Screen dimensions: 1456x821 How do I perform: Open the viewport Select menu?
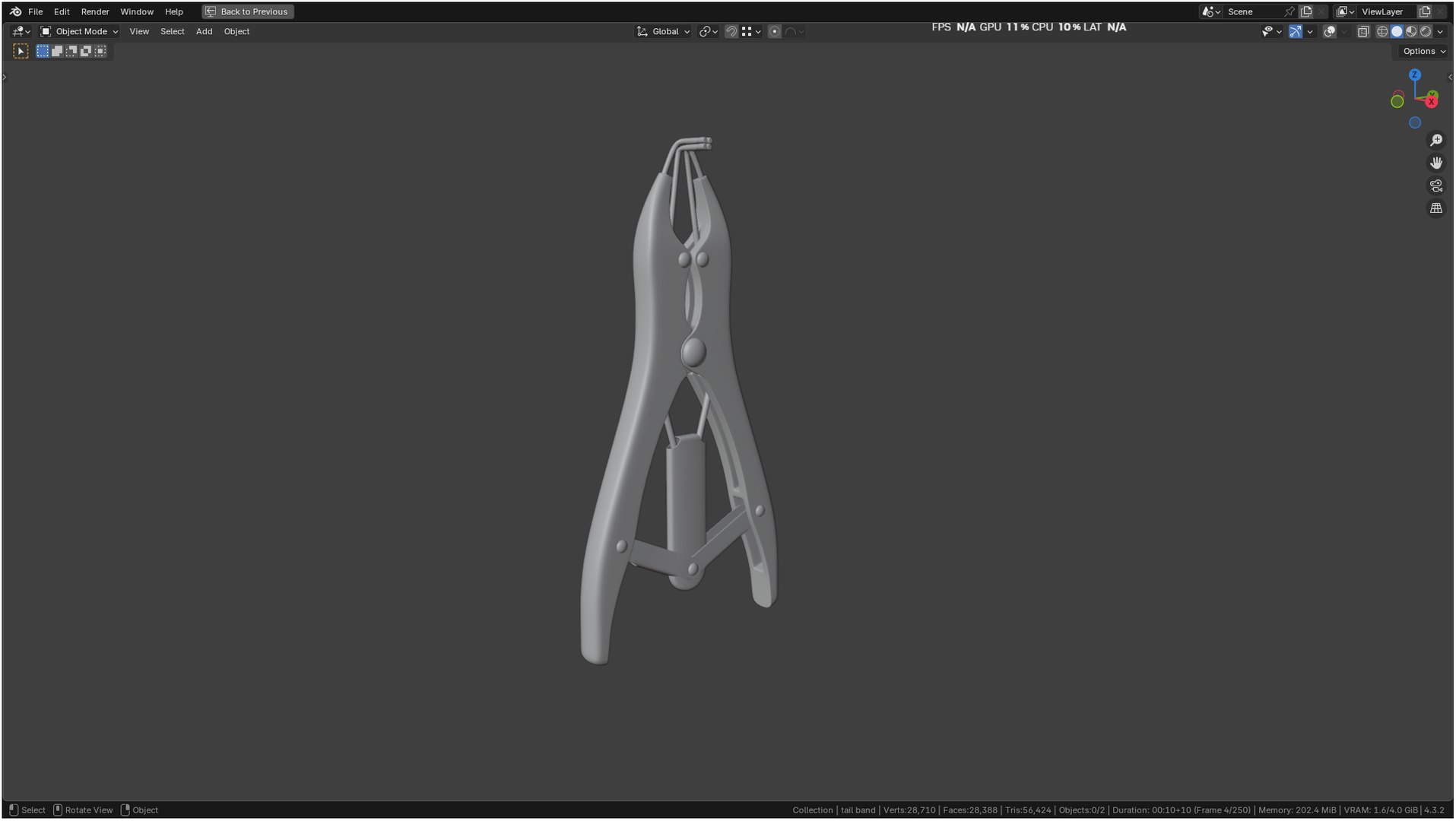(173, 31)
